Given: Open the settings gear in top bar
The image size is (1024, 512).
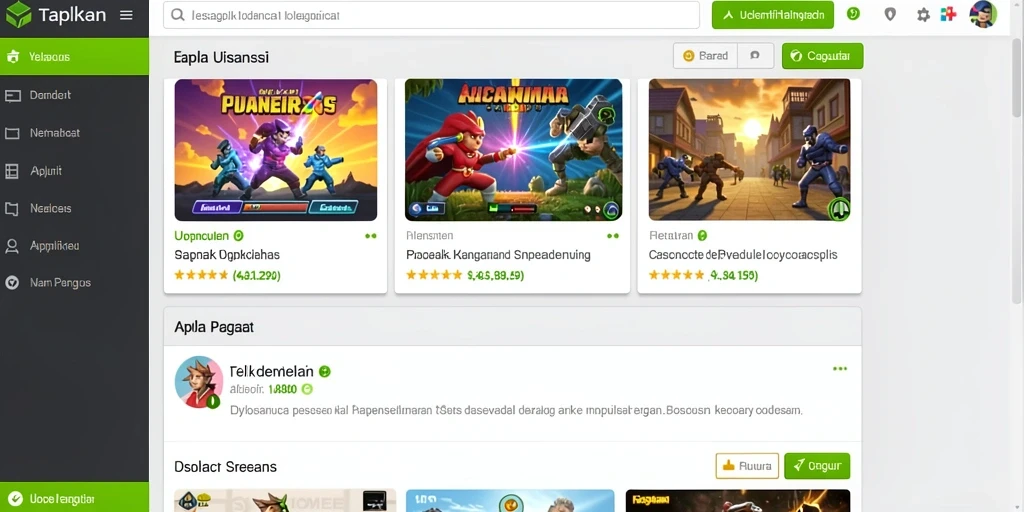Looking at the screenshot, I should point(923,14).
